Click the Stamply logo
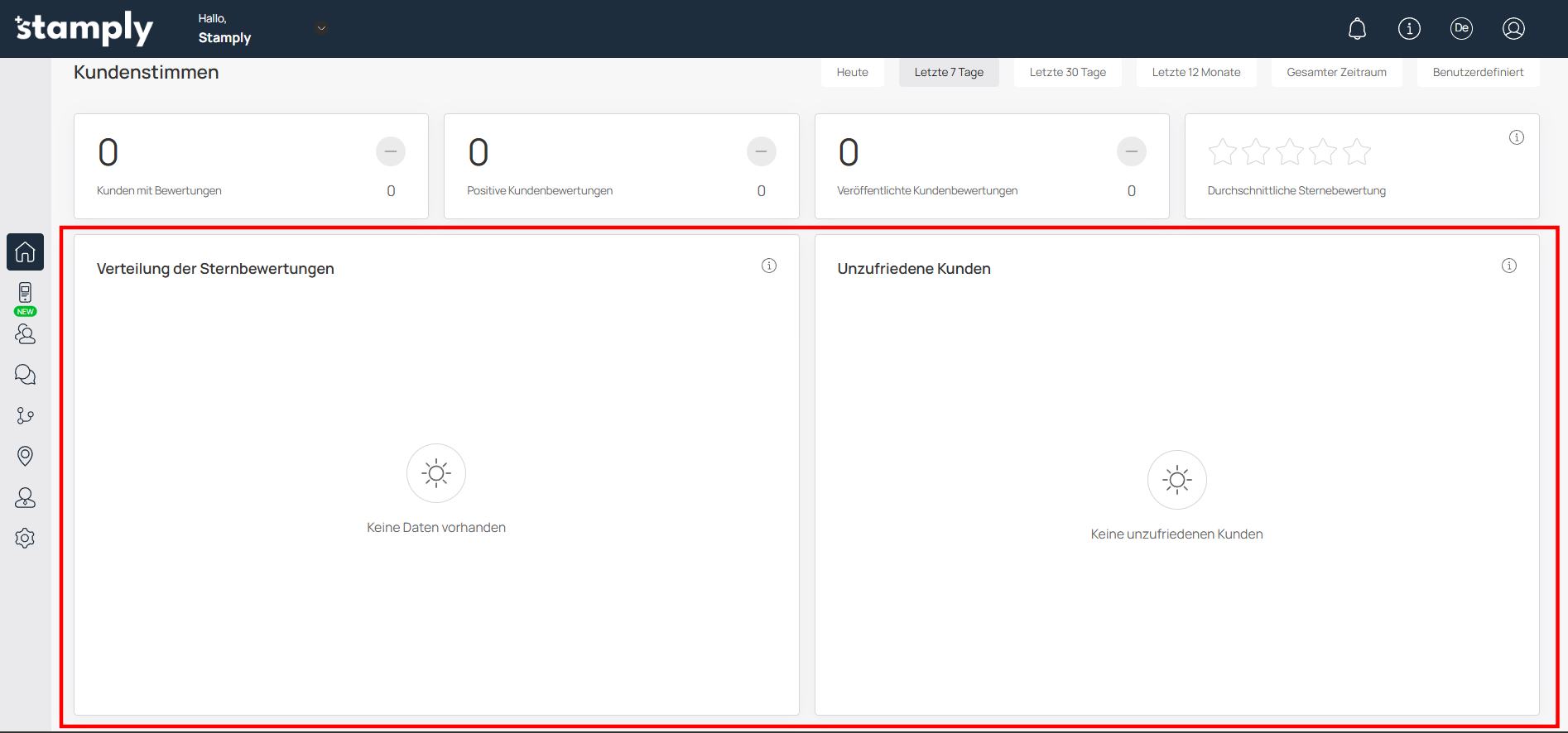Image resolution: width=1568 pixels, height=733 pixels. coord(84,28)
